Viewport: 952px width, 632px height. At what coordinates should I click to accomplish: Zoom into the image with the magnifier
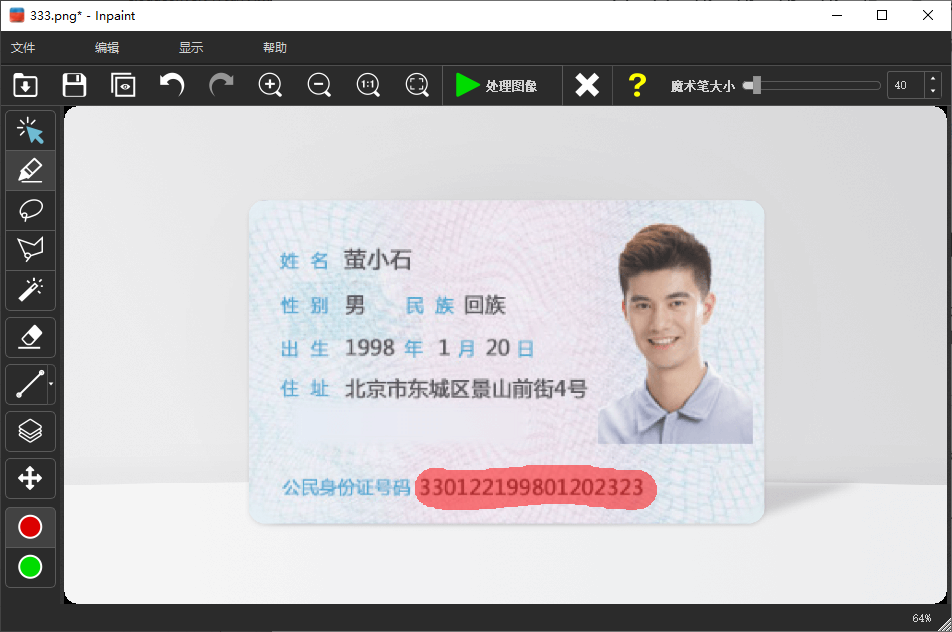(x=270, y=85)
